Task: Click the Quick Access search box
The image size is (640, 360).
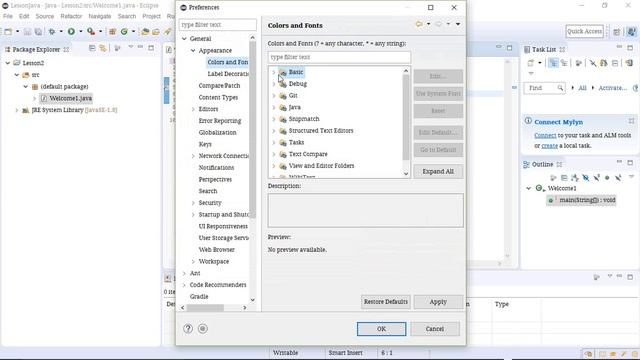Action: coord(584,31)
